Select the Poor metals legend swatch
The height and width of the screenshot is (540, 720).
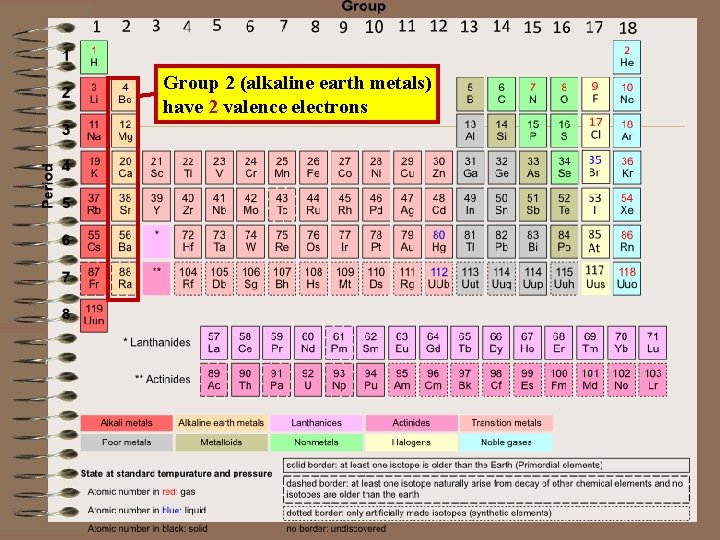coord(126,443)
